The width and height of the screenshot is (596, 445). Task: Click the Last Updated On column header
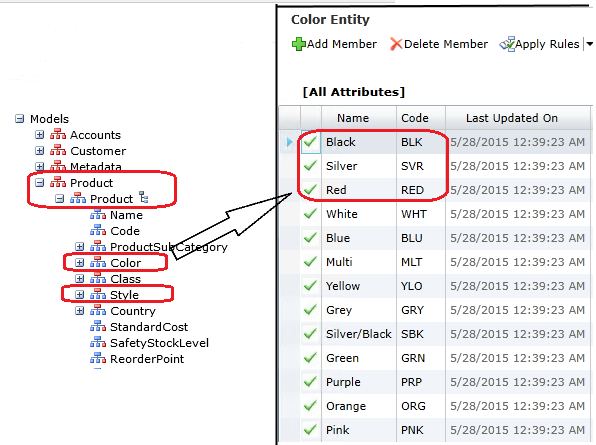pyautogui.click(x=512, y=118)
